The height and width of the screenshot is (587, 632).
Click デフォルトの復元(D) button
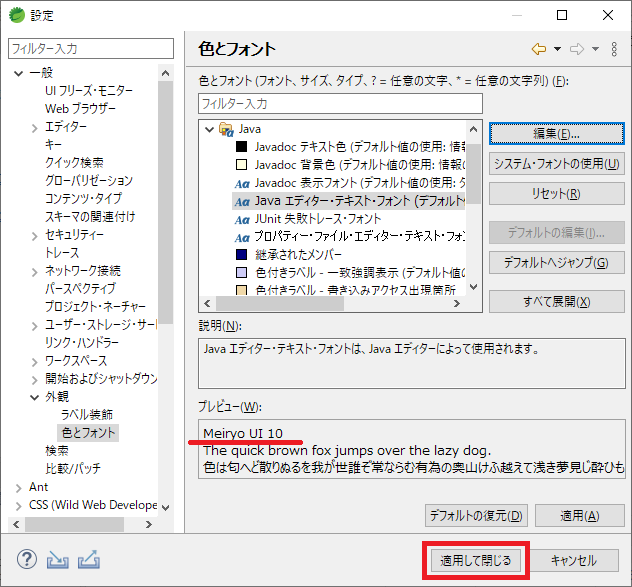[476, 515]
